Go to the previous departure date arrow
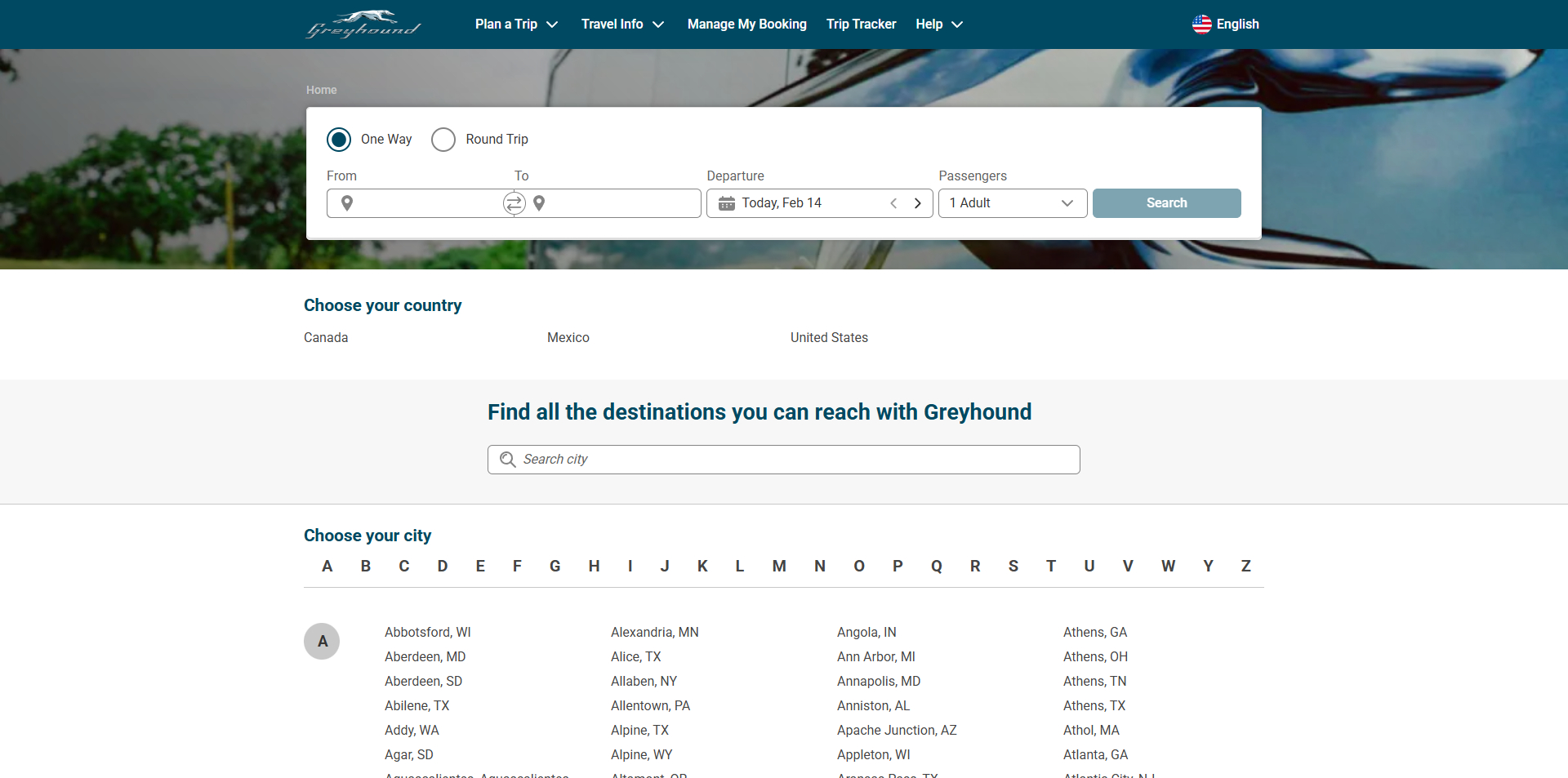The width and height of the screenshot is (1568, 778). point(893,203)
